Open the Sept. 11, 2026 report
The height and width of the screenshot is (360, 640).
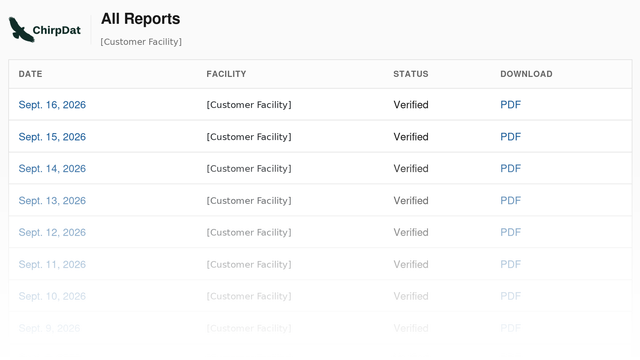click(x=52, y=264)
